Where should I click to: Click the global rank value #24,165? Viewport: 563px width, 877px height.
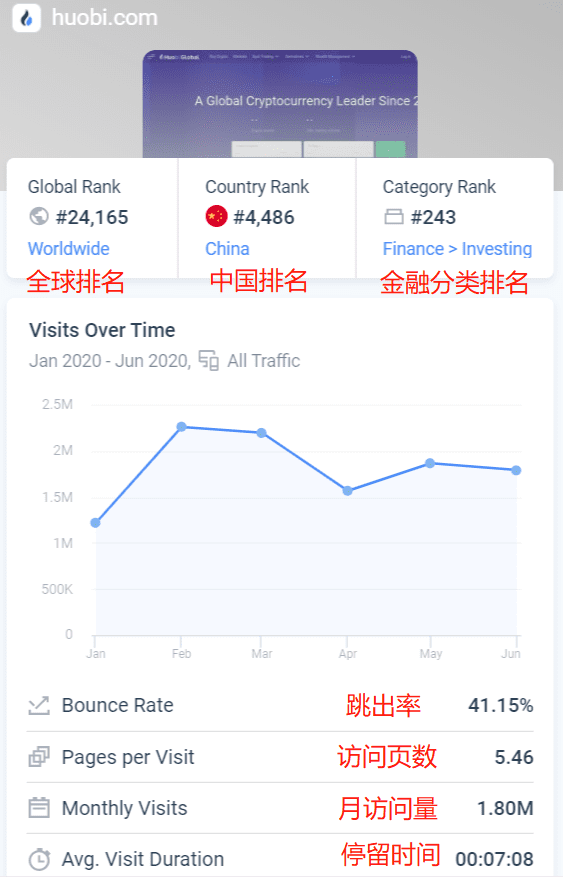pos(92,217)
